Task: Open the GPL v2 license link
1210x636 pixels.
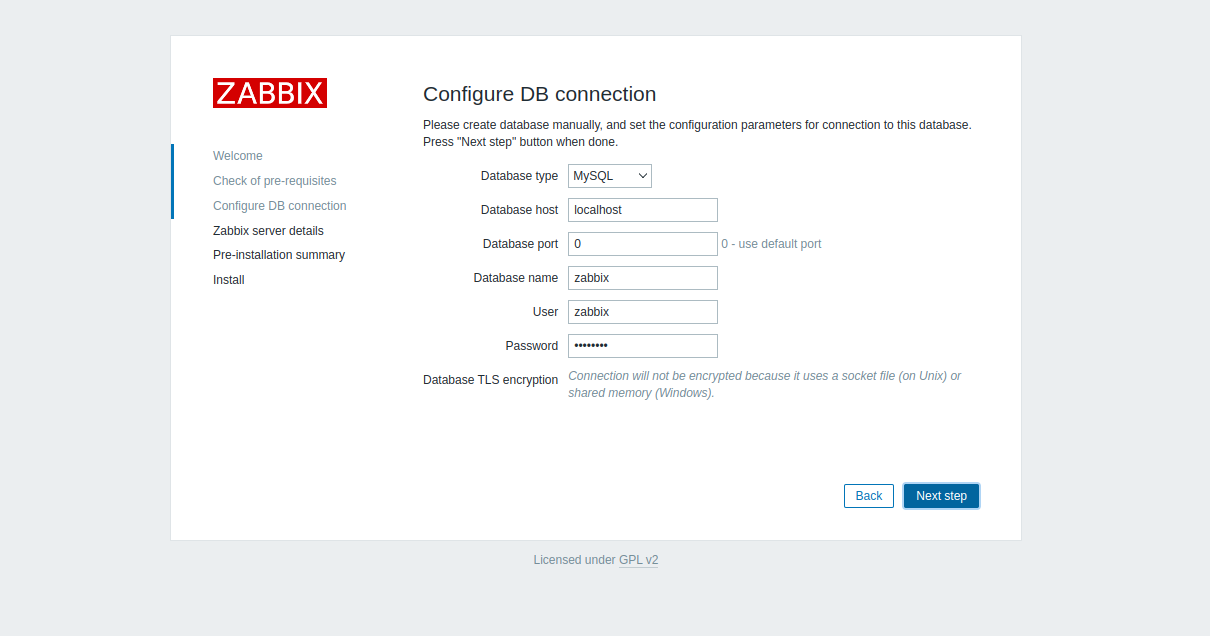Action: [638, 560]
